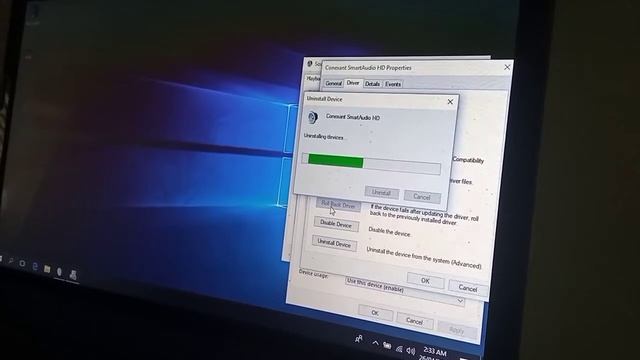Click the battery icon in the tray

387,346
